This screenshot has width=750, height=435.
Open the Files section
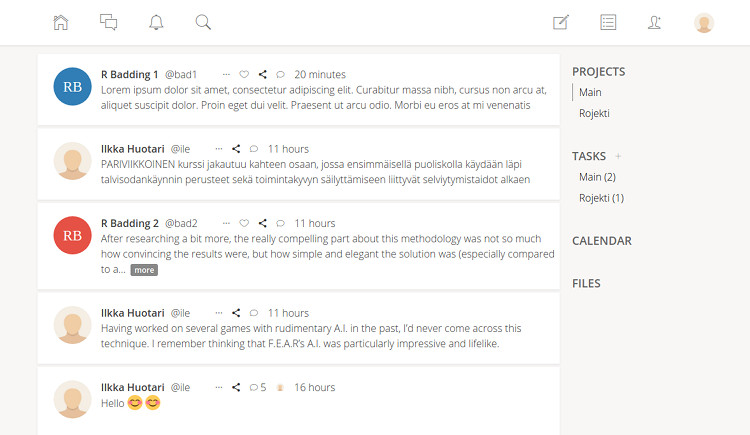point(586,283)
